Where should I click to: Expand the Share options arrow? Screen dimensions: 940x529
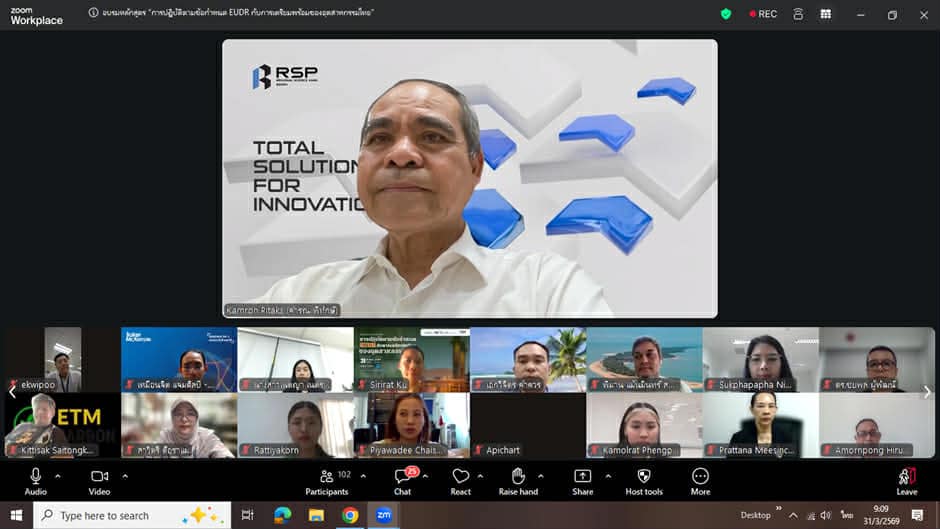pos(607,476)
